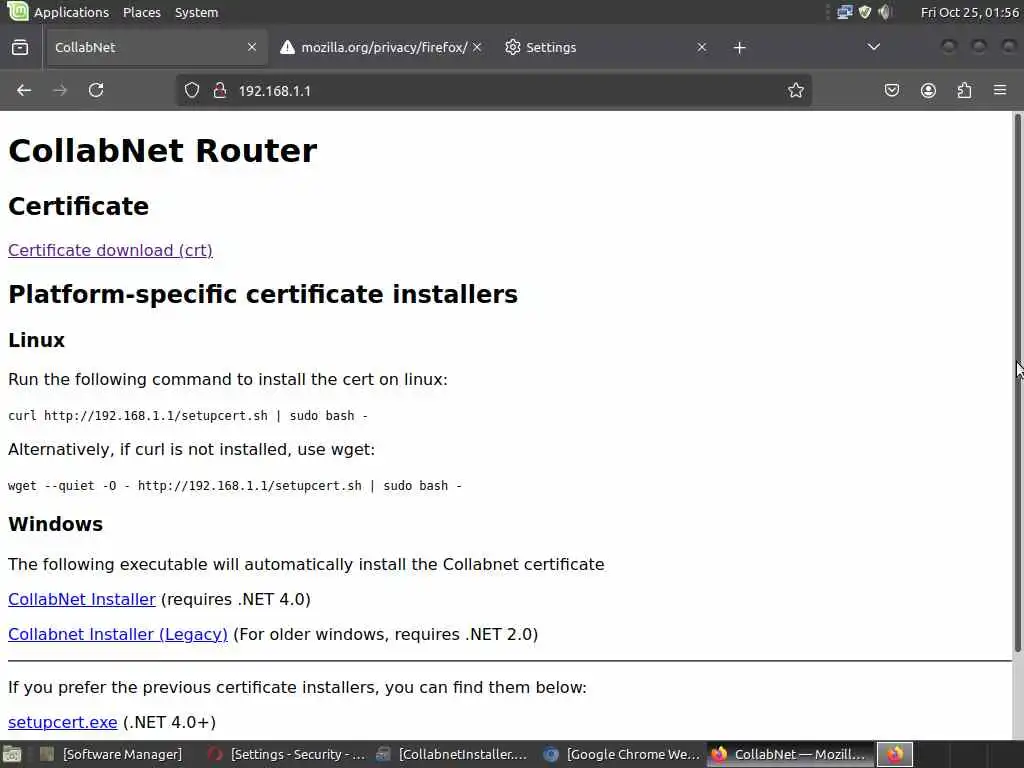Reload the current page

(x=96, y=90)
